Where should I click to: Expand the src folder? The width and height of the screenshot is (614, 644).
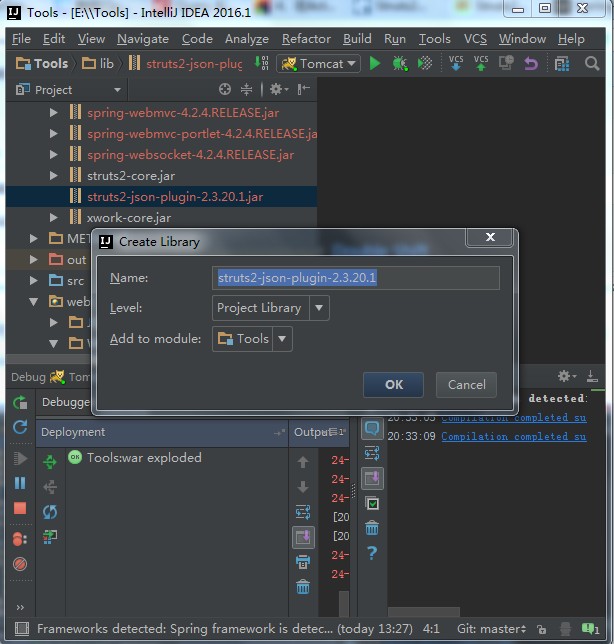click(34, 281)
